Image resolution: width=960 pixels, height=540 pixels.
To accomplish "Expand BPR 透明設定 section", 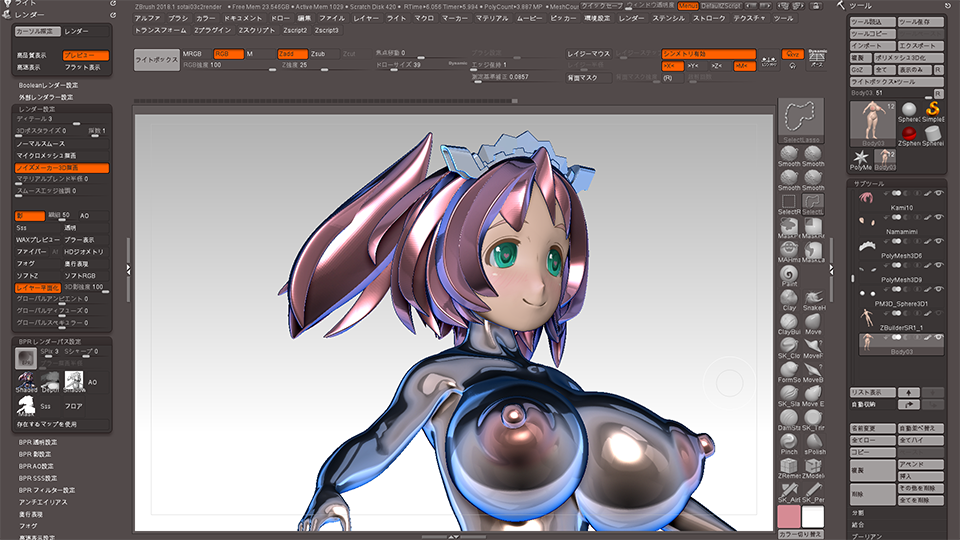I will coord(38,442).
